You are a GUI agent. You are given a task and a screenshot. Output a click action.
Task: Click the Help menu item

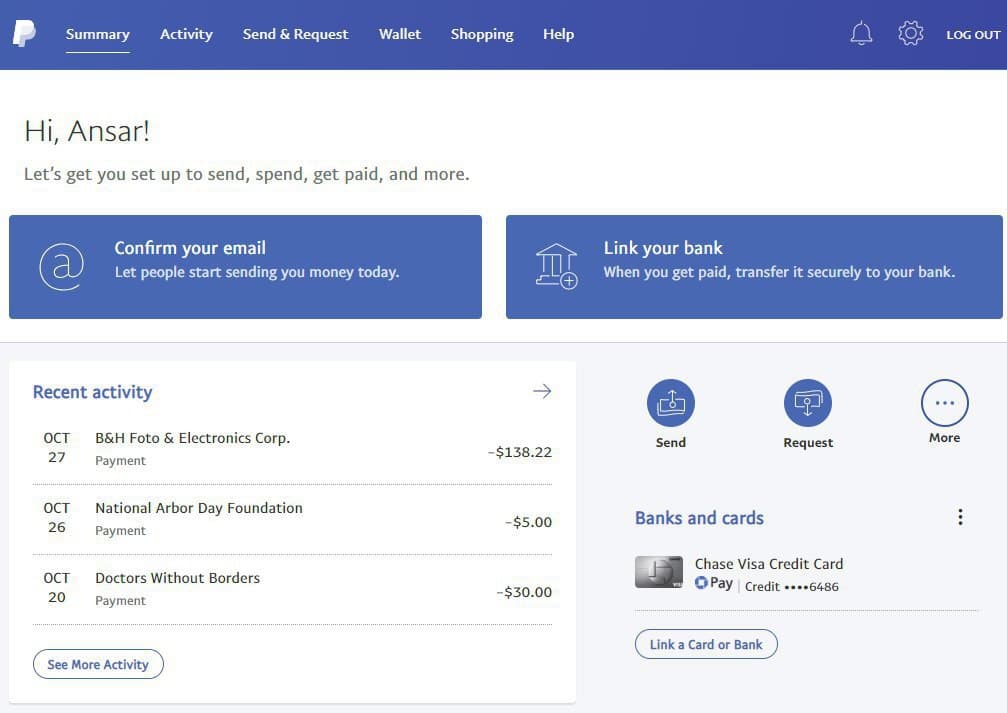point(558,34)
